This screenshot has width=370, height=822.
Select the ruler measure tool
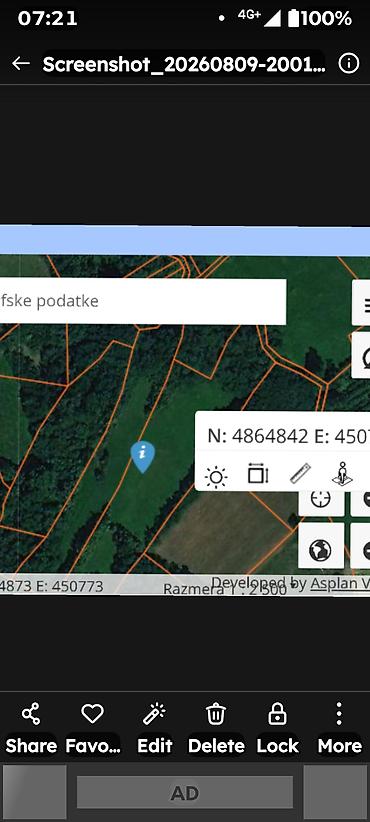(300, 474)
